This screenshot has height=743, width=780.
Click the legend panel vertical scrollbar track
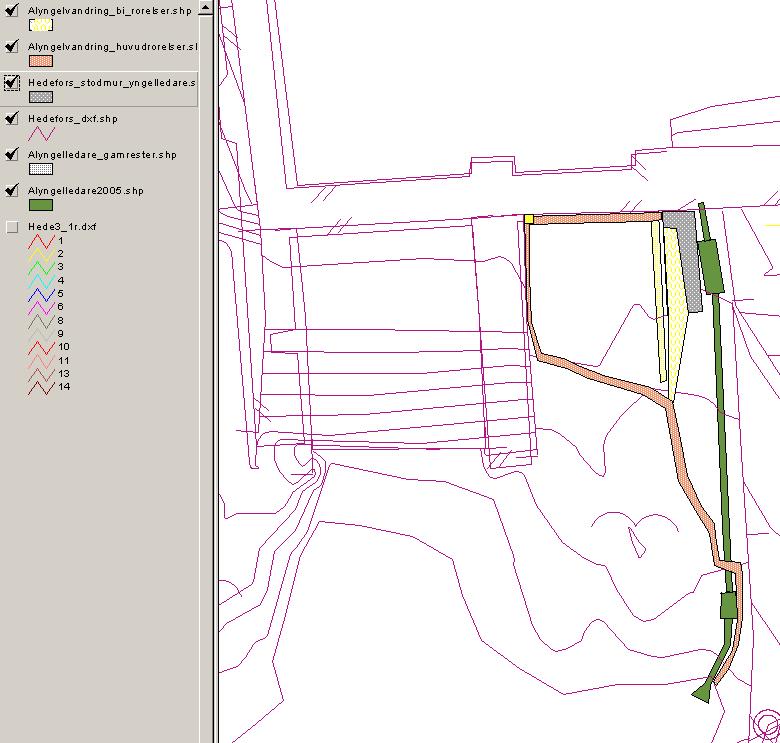pyautogui.click(x=205, y=378)
